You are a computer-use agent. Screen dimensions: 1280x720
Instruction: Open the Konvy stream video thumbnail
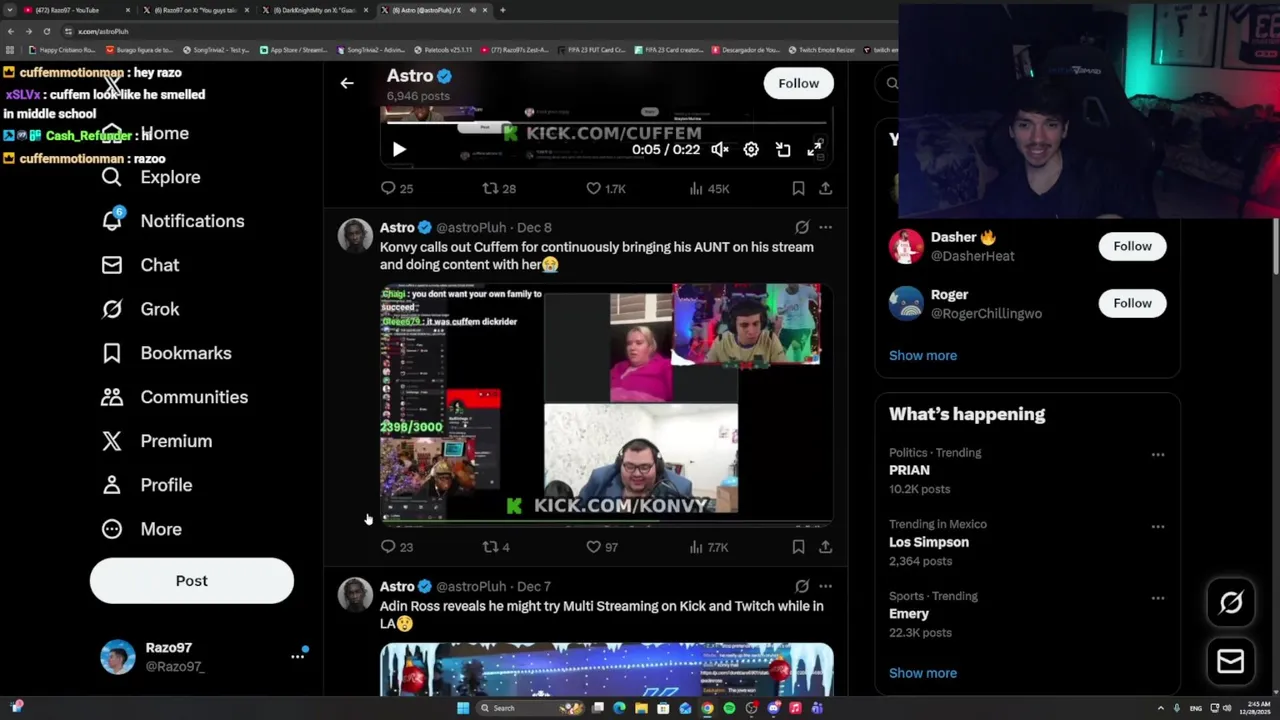(x=606, y=403)
